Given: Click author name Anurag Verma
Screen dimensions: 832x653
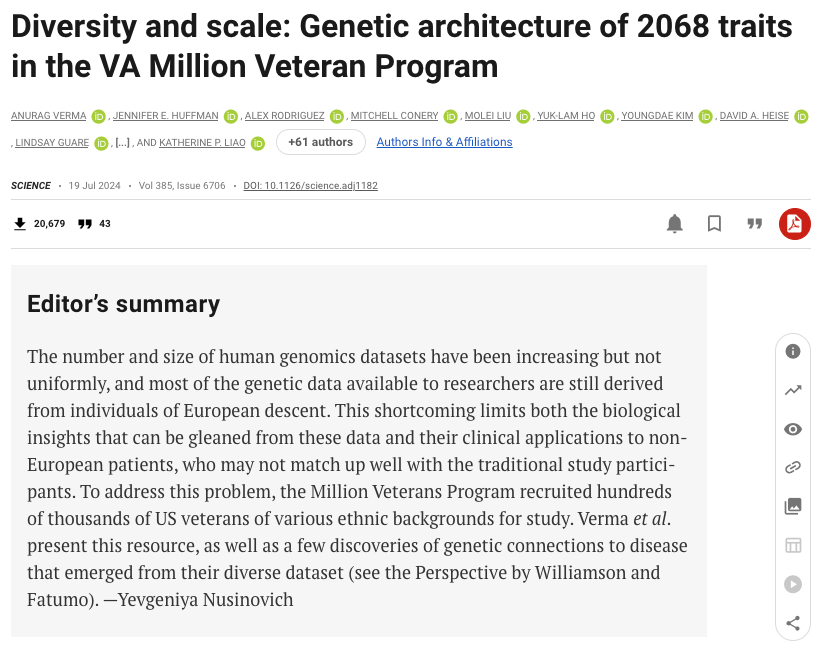Looking at the screenshot, I should click(48, 116).
